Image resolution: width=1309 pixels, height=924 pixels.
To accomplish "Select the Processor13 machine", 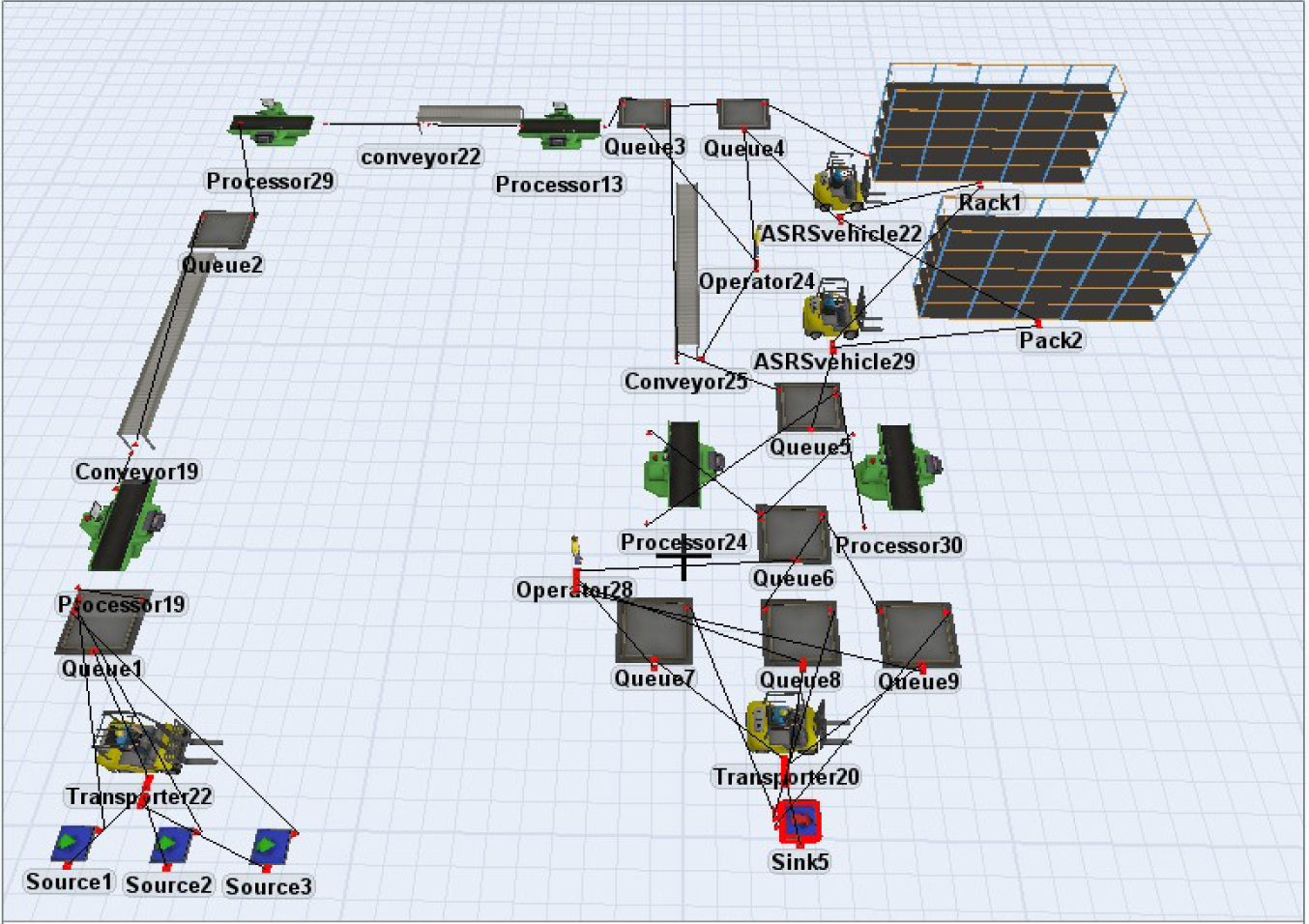I will [x=560, y=127].
